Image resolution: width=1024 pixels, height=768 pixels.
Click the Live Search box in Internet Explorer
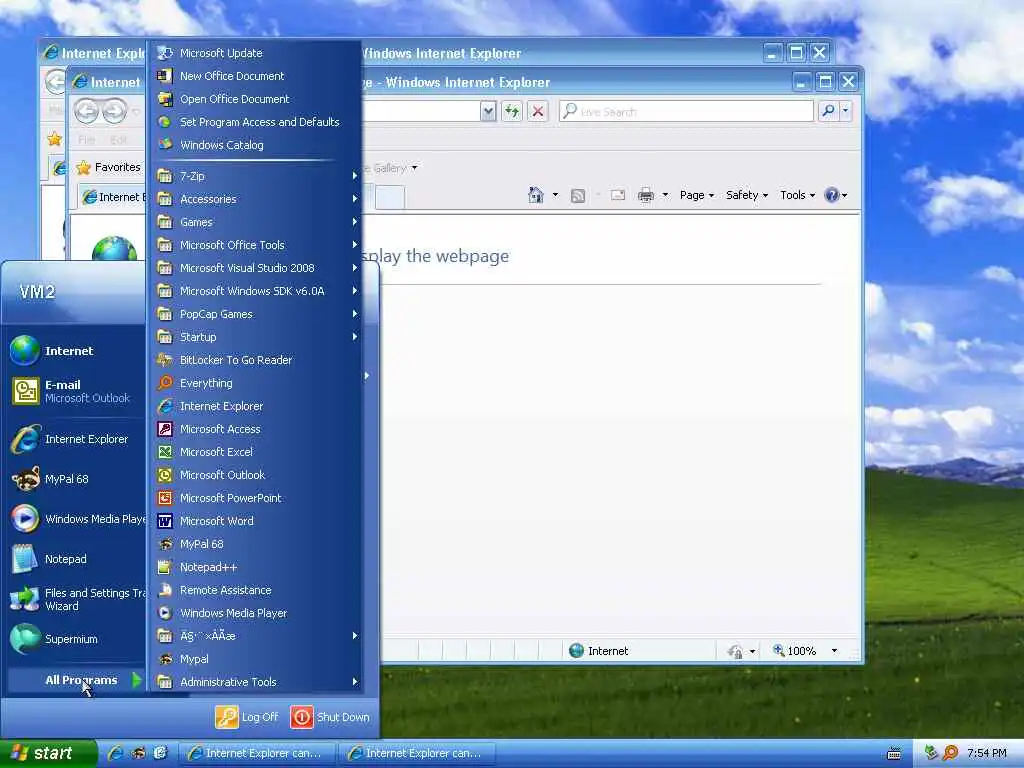686,111
